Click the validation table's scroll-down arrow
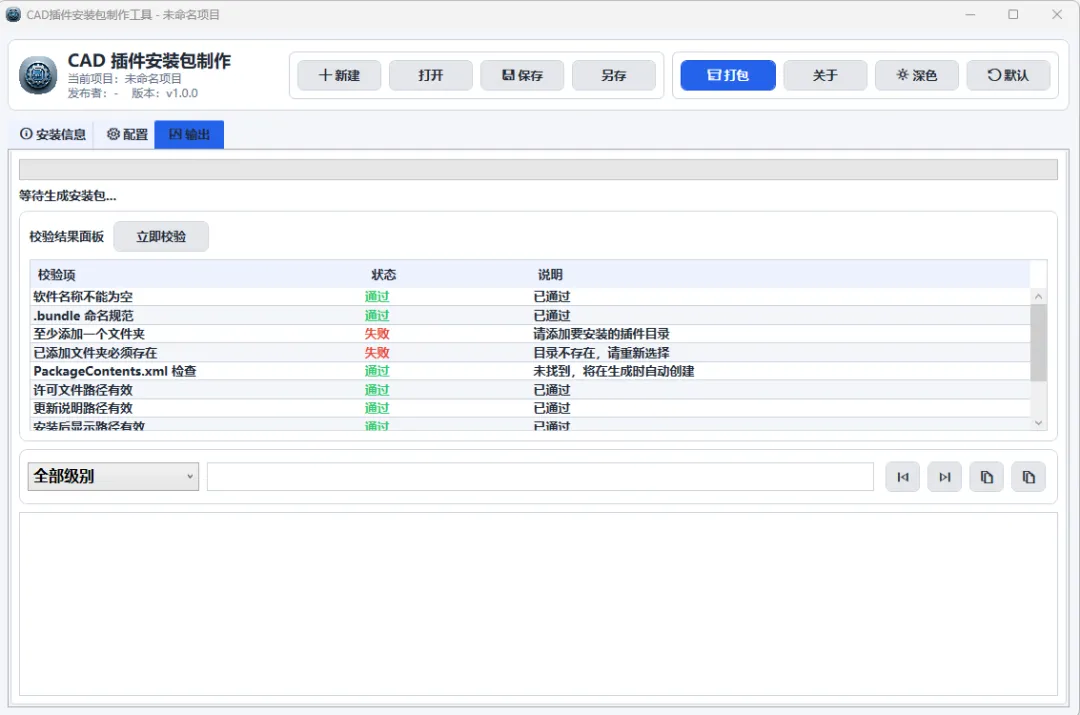The width and height of the screenshot is (1080, 715). (x=1039, y=423)
